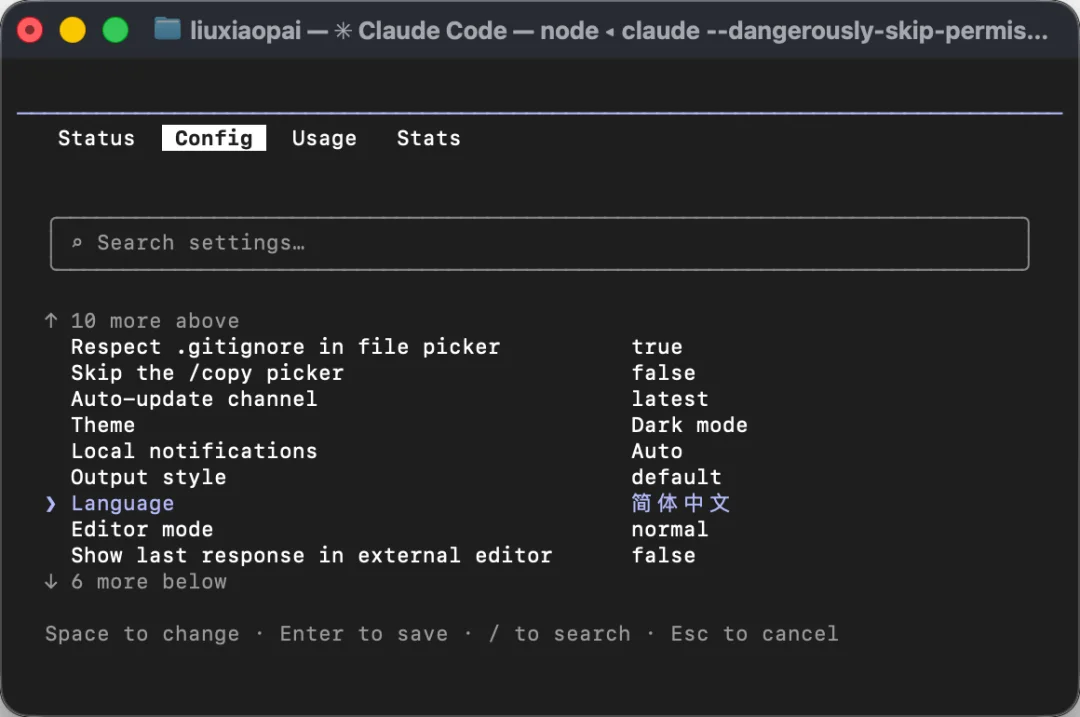Click the green zoom window button

(115, 30)
